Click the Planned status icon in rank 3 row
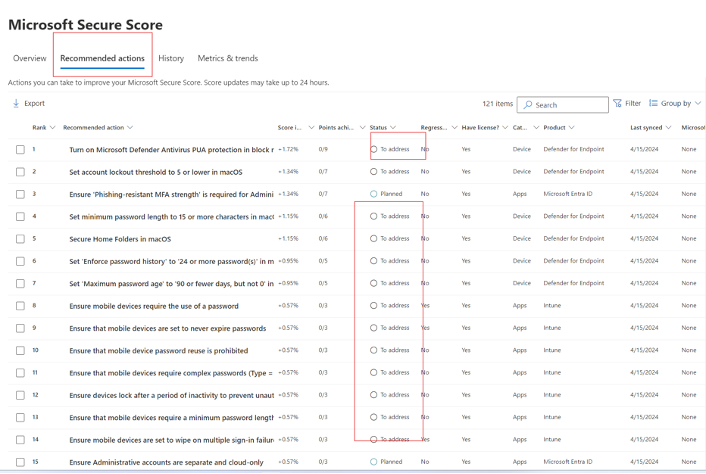The height and width of the screenshot is (474, 706). click(x=374, y=193)
